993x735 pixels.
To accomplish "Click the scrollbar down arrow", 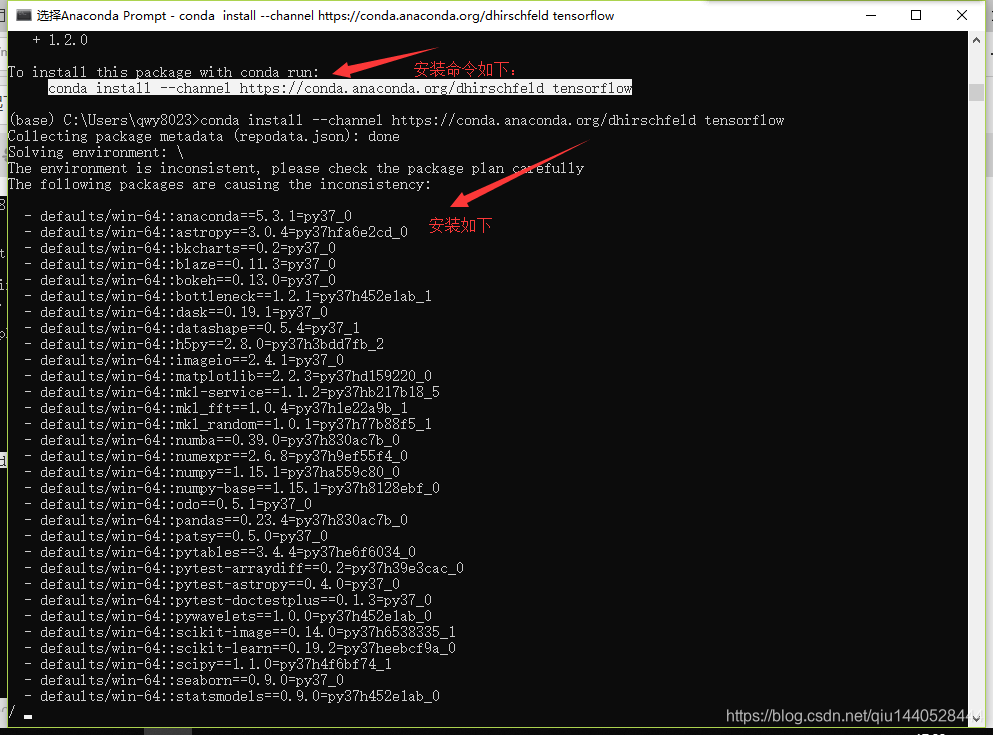I will pyautogui.click(x=976, y=719).
